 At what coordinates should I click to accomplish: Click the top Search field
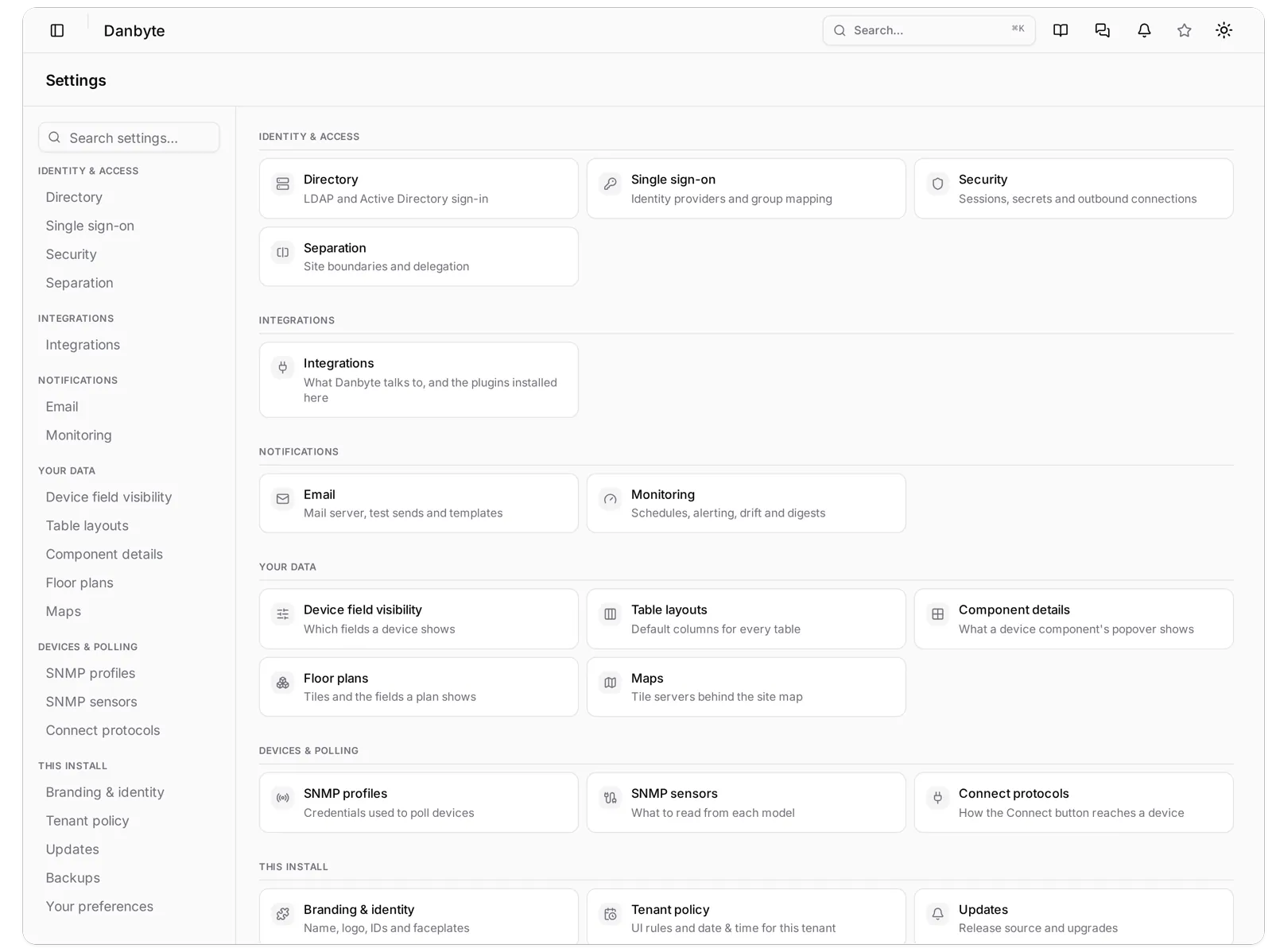click(929, 30)
